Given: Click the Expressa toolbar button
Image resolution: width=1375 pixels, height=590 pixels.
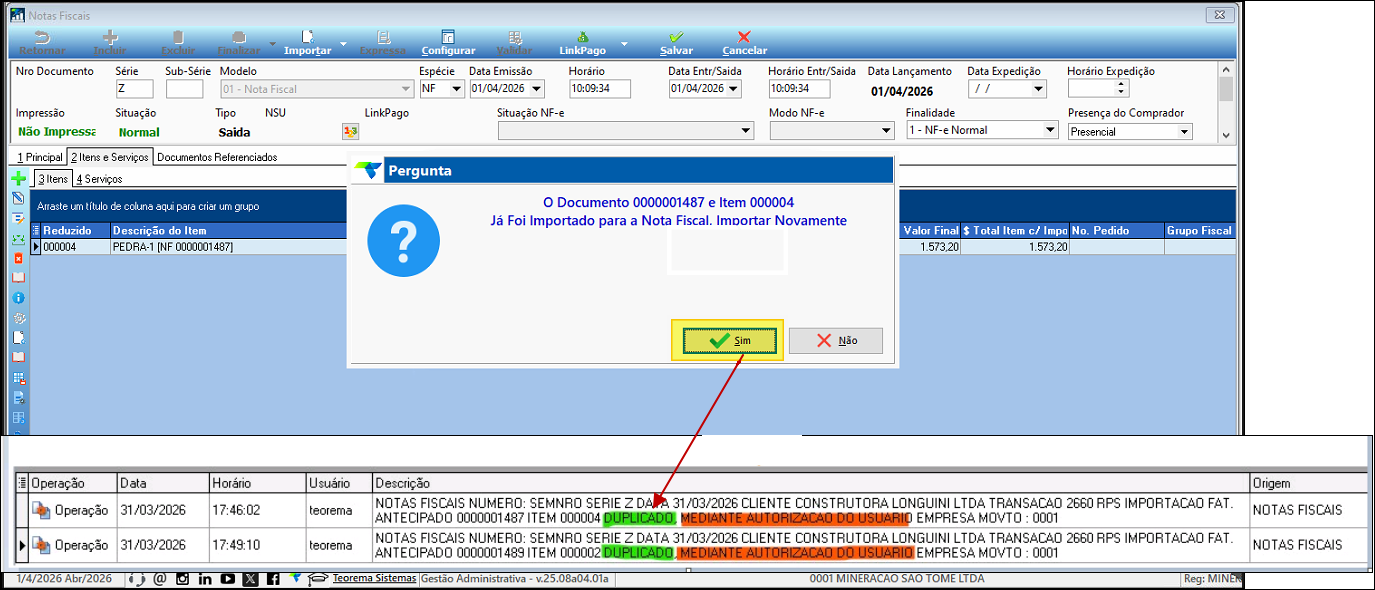Looking at the screenshot, I should (x=383, y=43).
